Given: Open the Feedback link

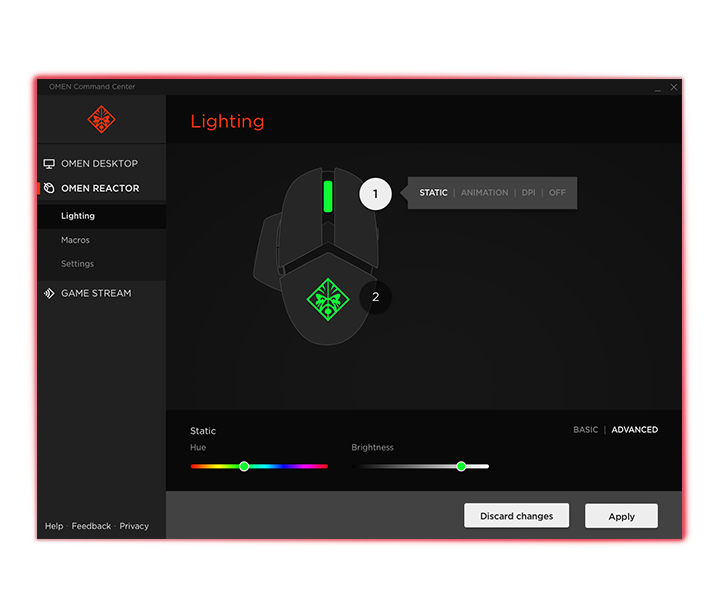Looking at the screenshot, I should 91,526.
